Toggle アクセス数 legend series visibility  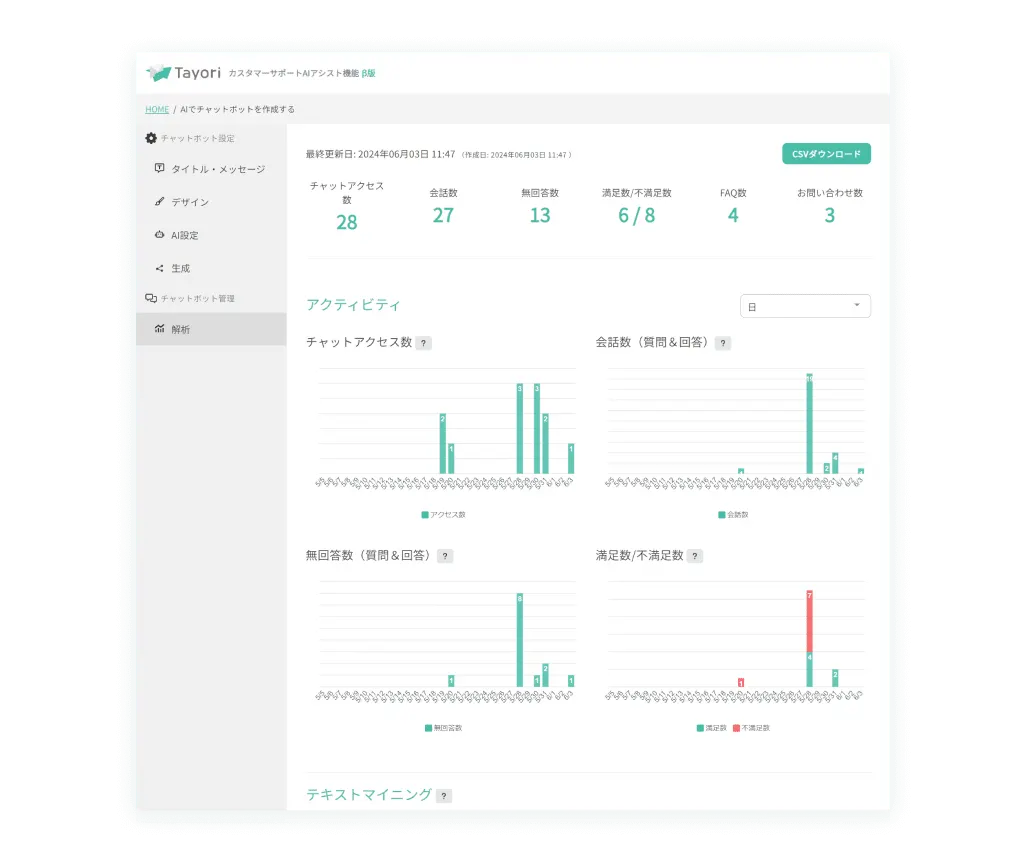[443, 515]
